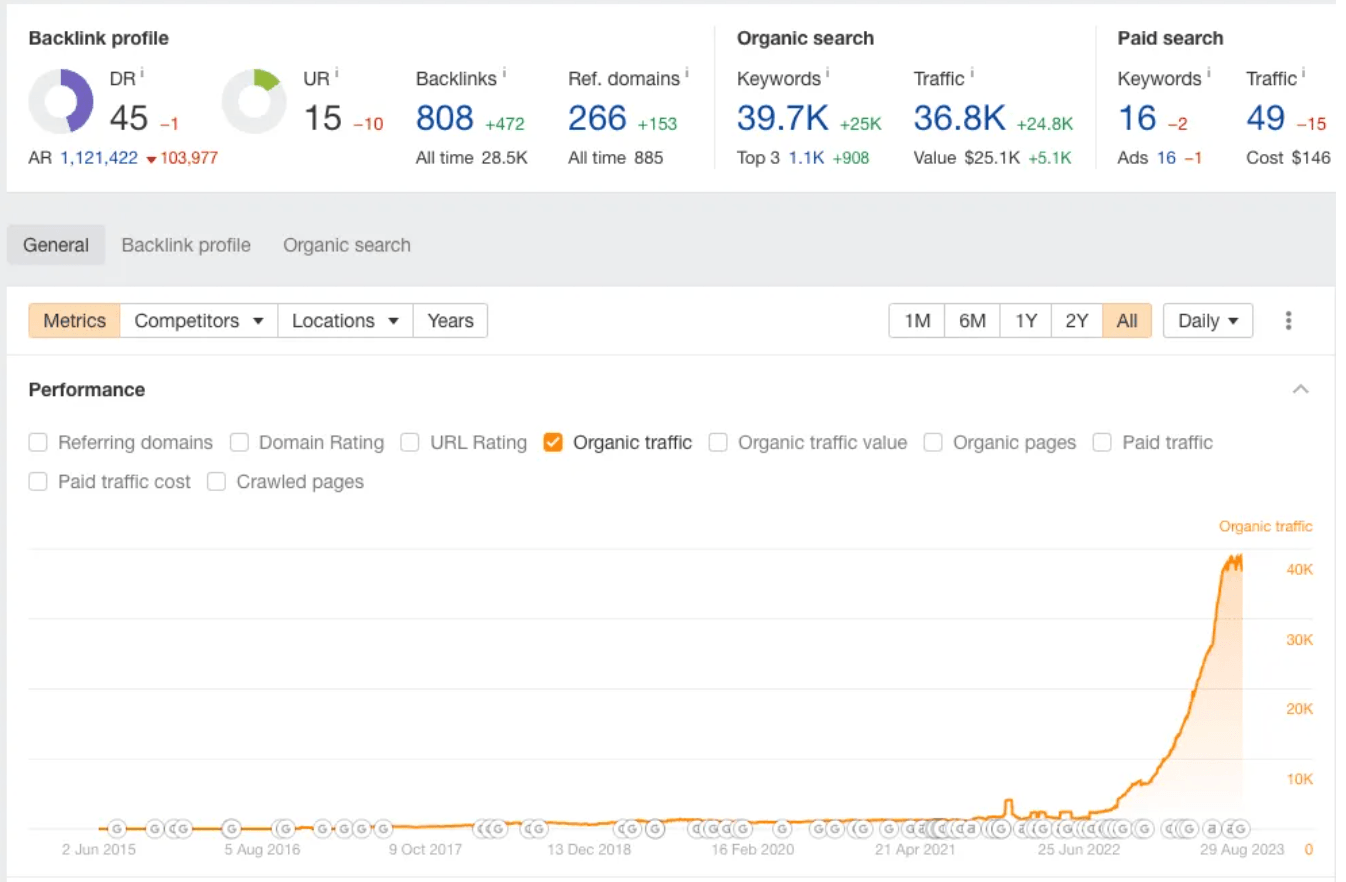Viewport: 1346px width, 882px height.
Task: Click the UR info icon
Action: tap(336, 73)
